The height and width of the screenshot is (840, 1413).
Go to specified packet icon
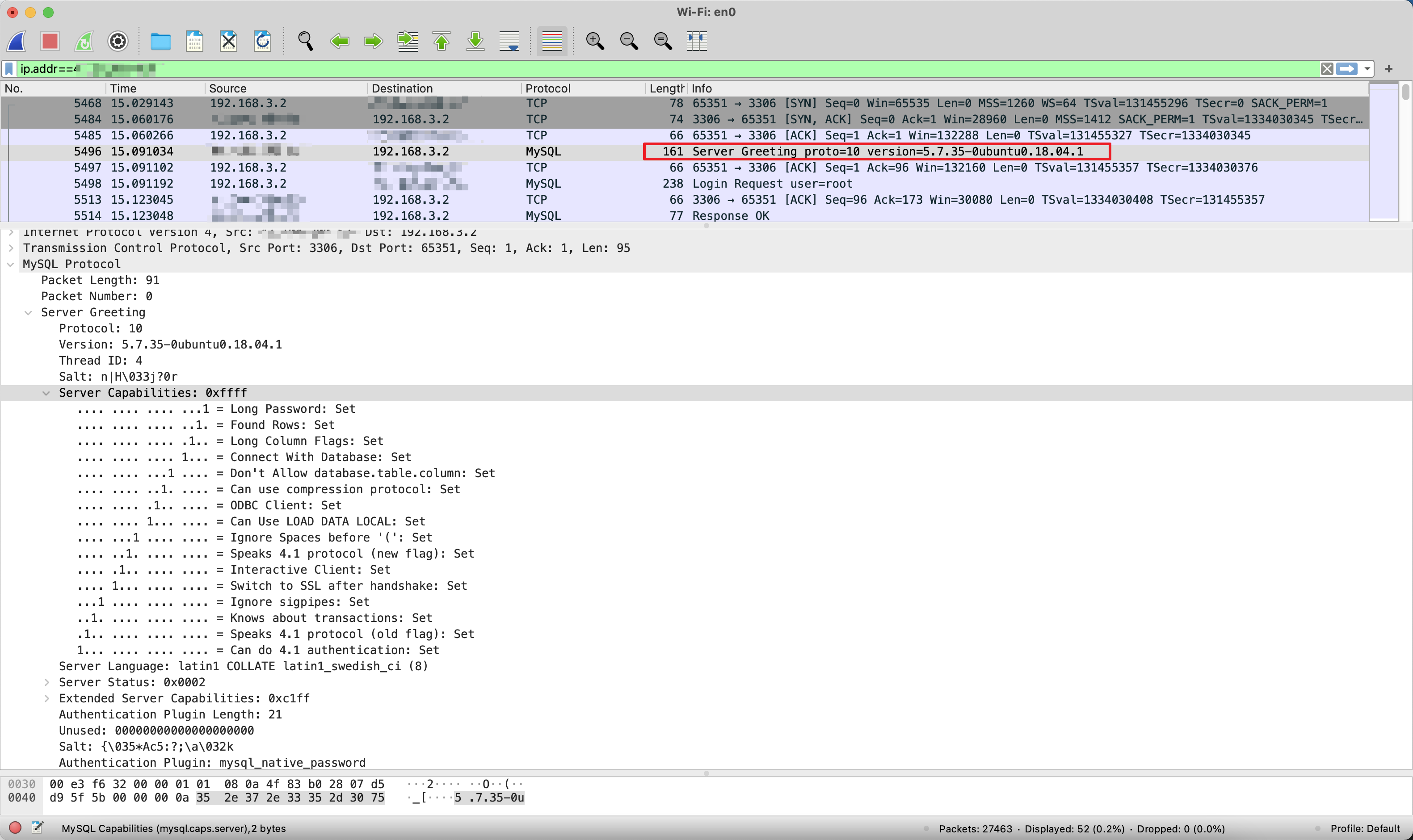coord(408,41)
